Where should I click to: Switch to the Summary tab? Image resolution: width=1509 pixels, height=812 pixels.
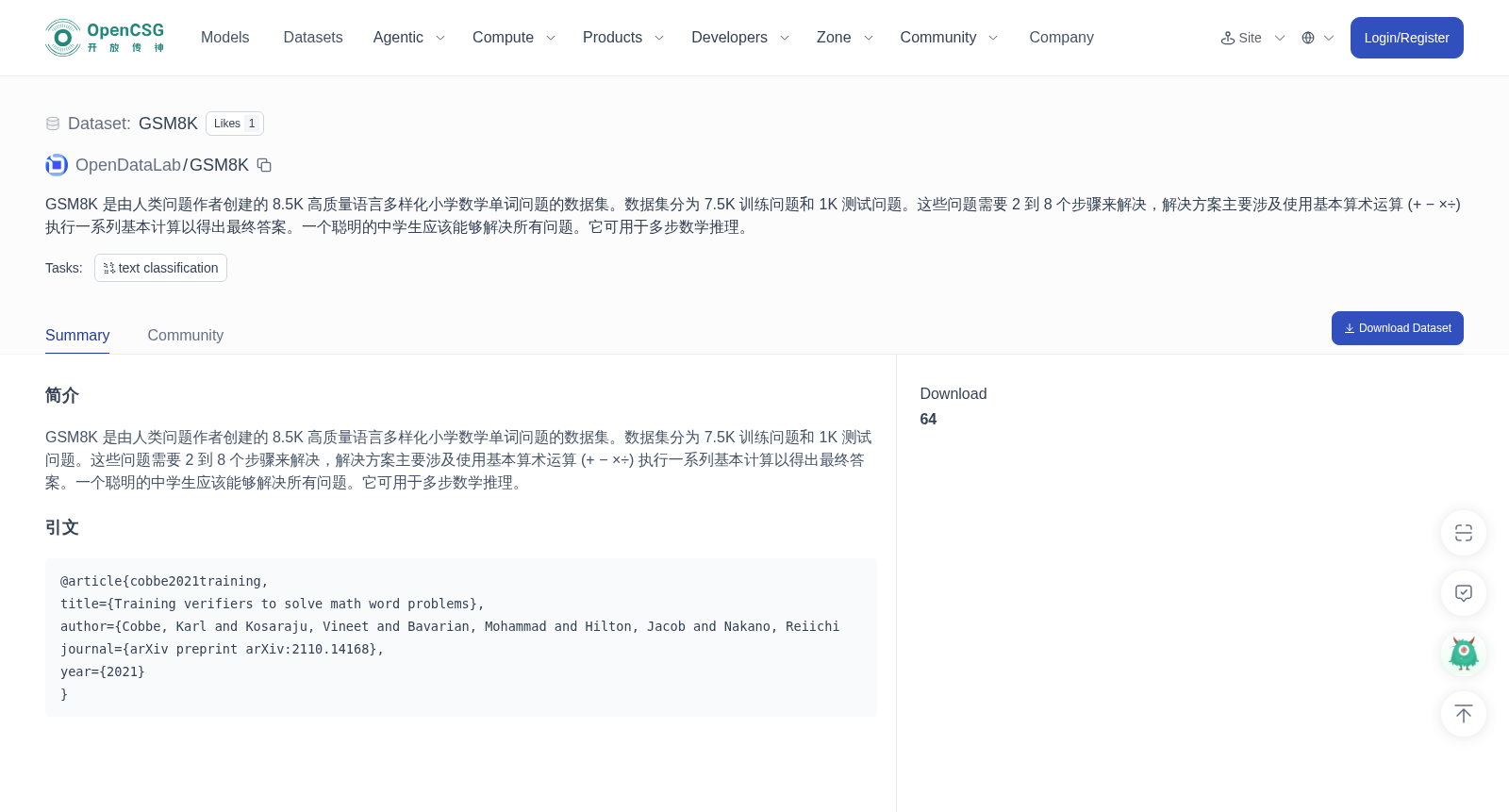tap(77, 335)
